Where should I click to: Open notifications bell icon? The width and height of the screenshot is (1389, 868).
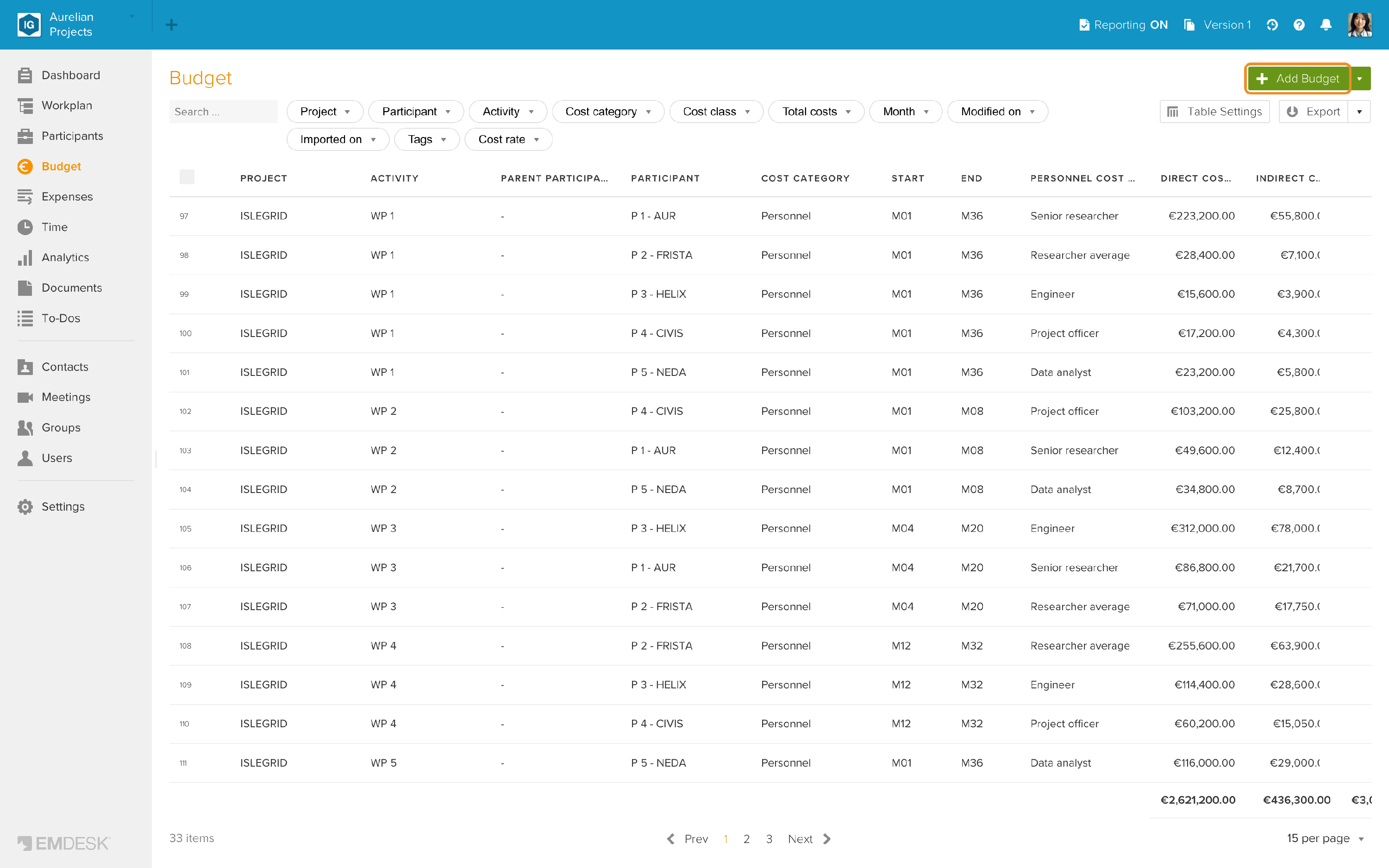(1326, 25)
